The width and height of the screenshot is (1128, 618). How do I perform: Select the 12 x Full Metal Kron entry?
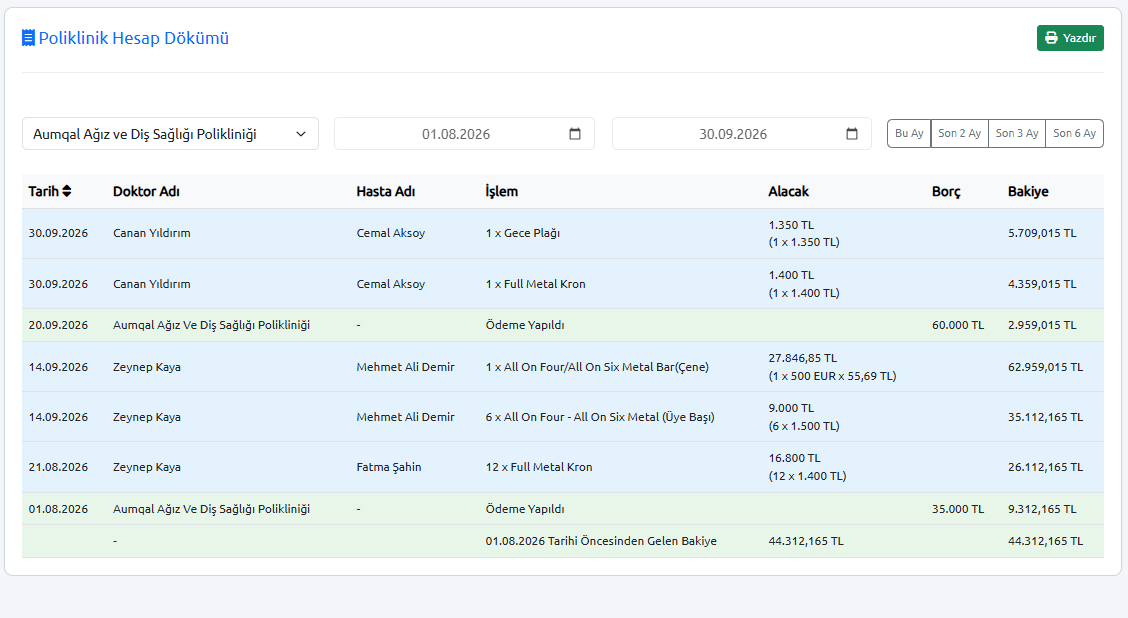tap(539, 467)
